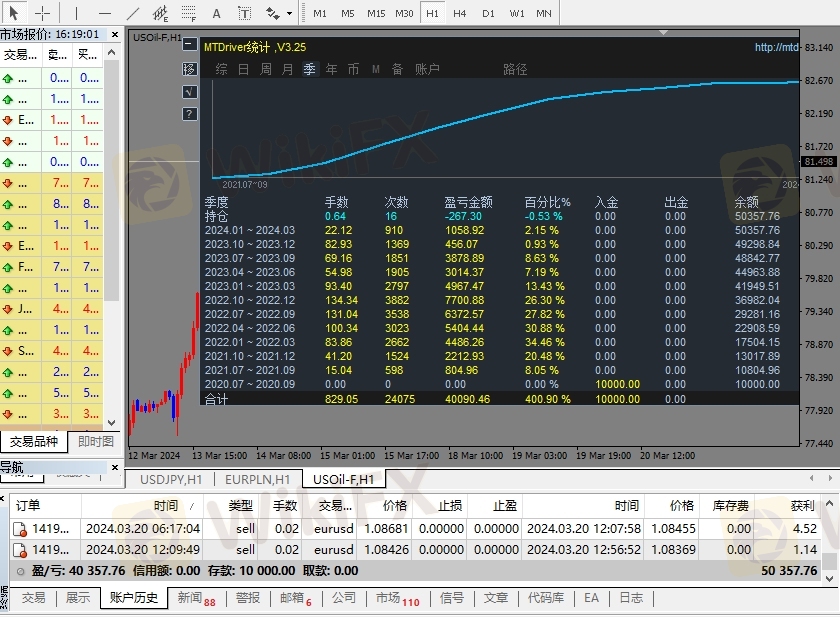Select the eurusd order closed at 1.08369
Image resolution: width=840 pixels, height=617 pixels.
[415, 550]
